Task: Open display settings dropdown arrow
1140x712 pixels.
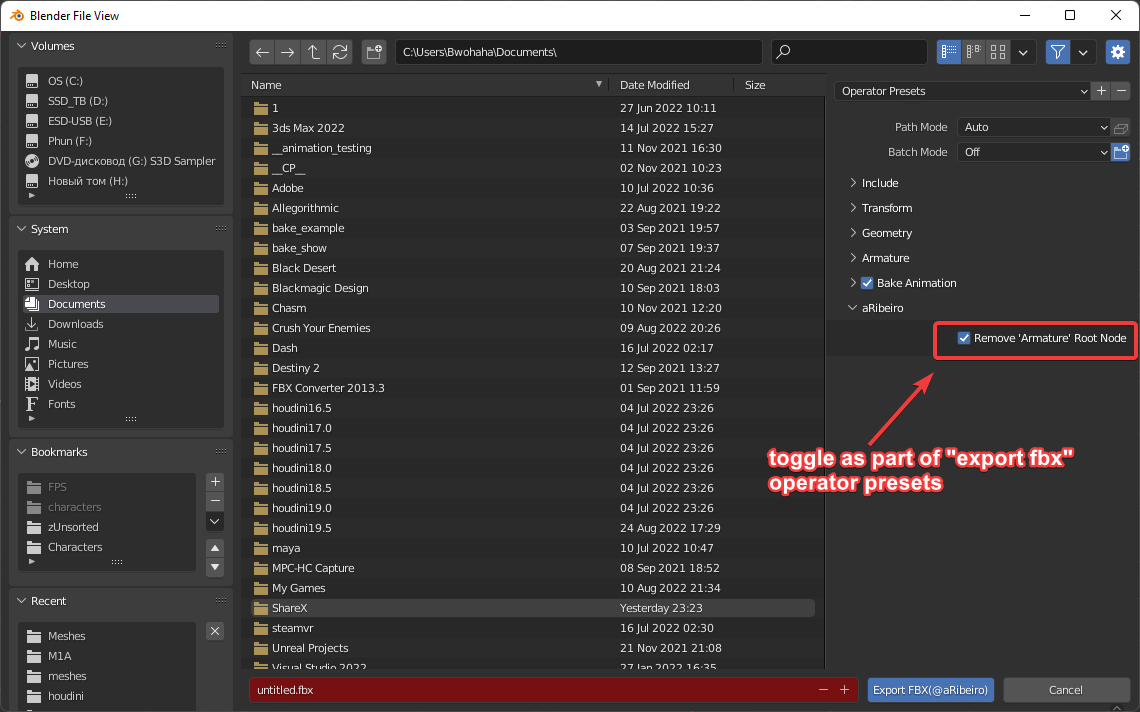Action: tap(1023, 52)
